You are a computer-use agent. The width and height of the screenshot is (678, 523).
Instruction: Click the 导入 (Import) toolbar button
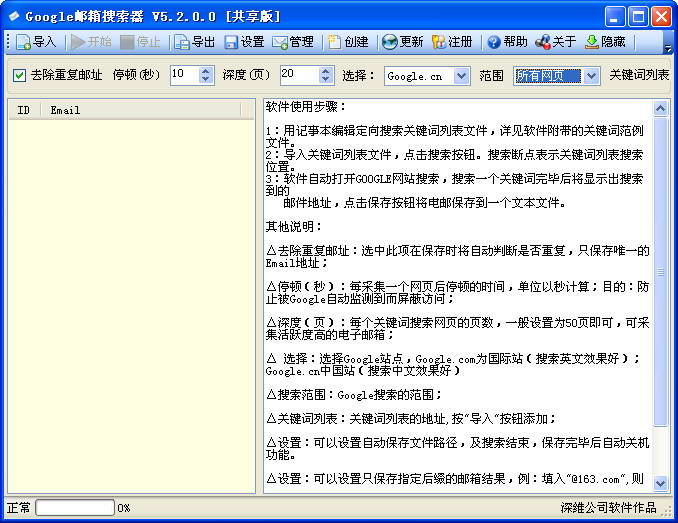point(36,42)
